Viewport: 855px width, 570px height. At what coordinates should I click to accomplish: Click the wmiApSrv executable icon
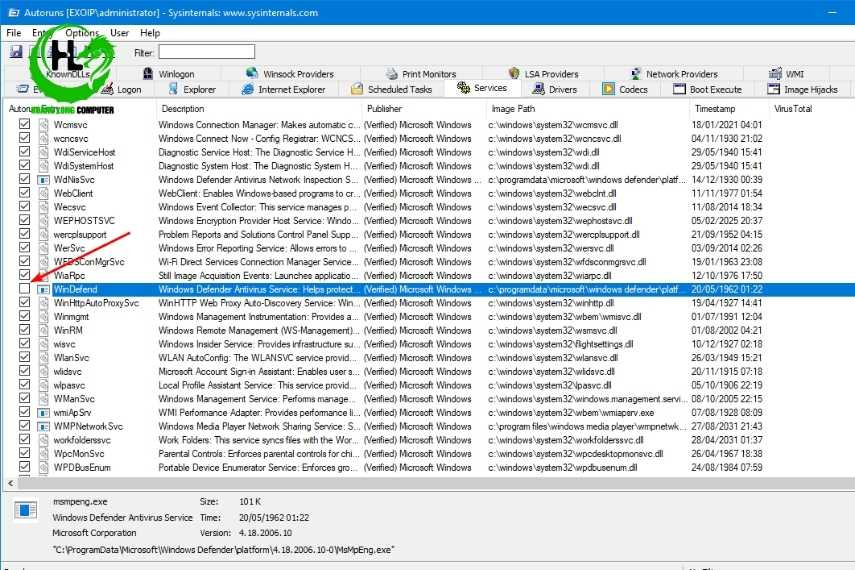click(44, 412)
